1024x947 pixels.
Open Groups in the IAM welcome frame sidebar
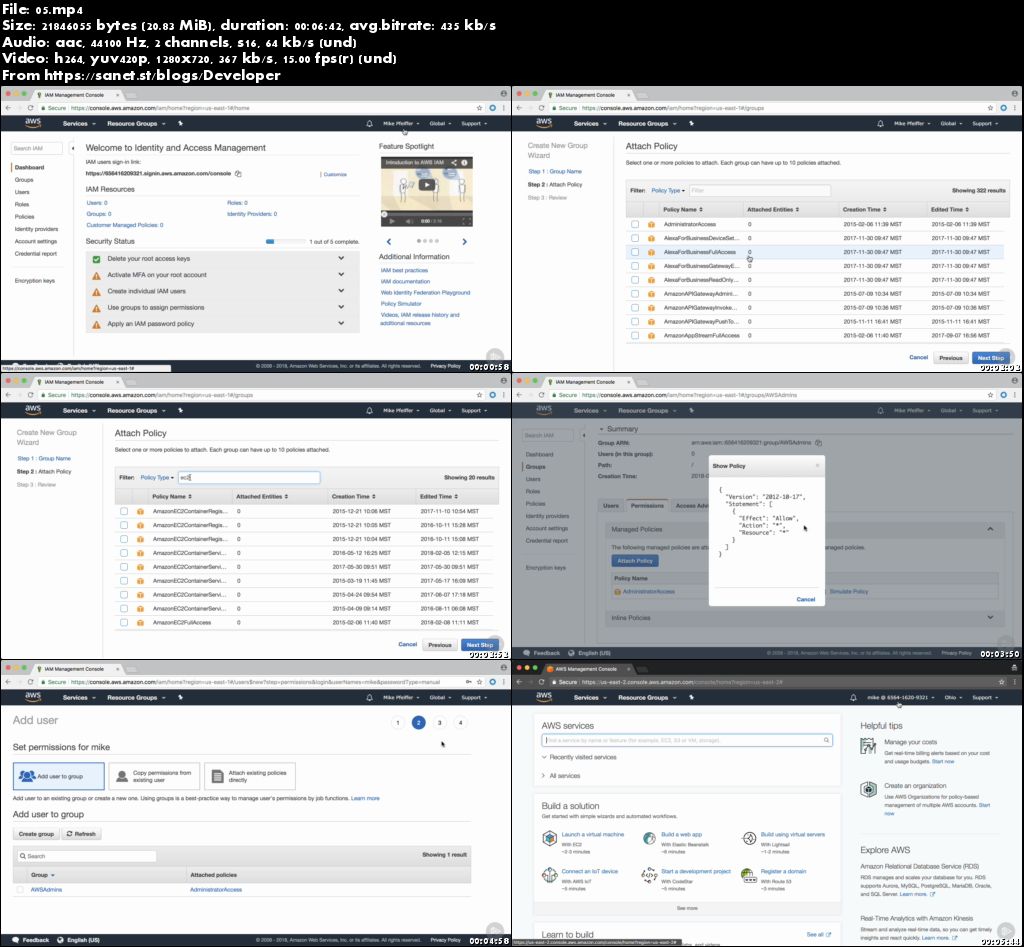coord(24,180)
